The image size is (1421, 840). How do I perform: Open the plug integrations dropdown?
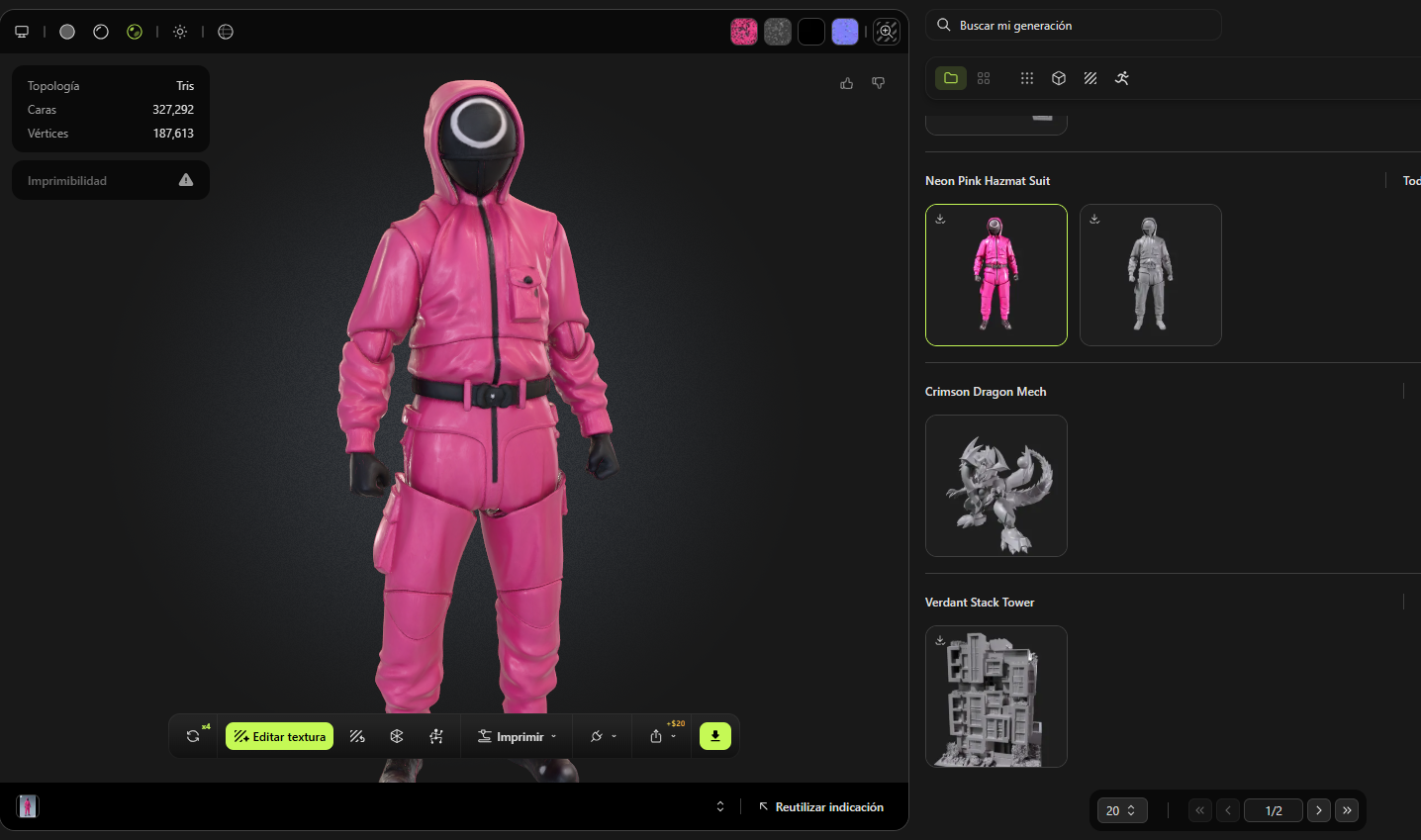tap(603, 736)
